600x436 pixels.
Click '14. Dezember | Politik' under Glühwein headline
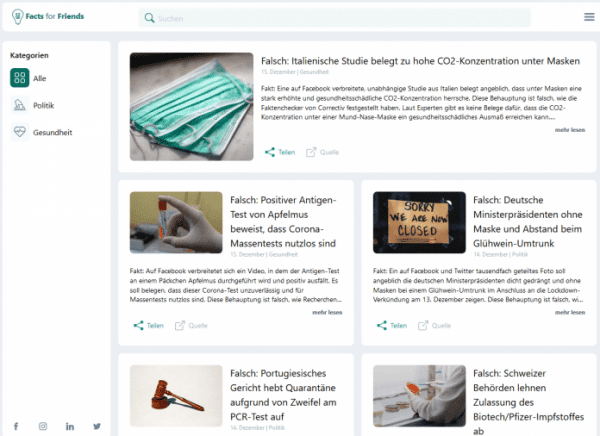pyautogui.click(x=501, y=254)
